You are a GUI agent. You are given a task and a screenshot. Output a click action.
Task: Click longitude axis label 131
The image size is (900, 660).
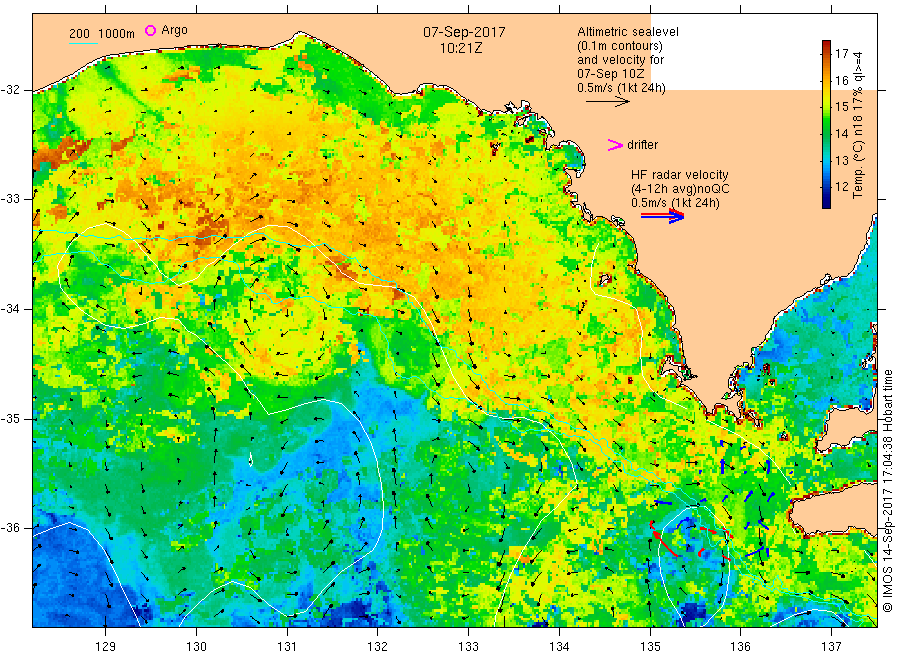pos(287,647)
